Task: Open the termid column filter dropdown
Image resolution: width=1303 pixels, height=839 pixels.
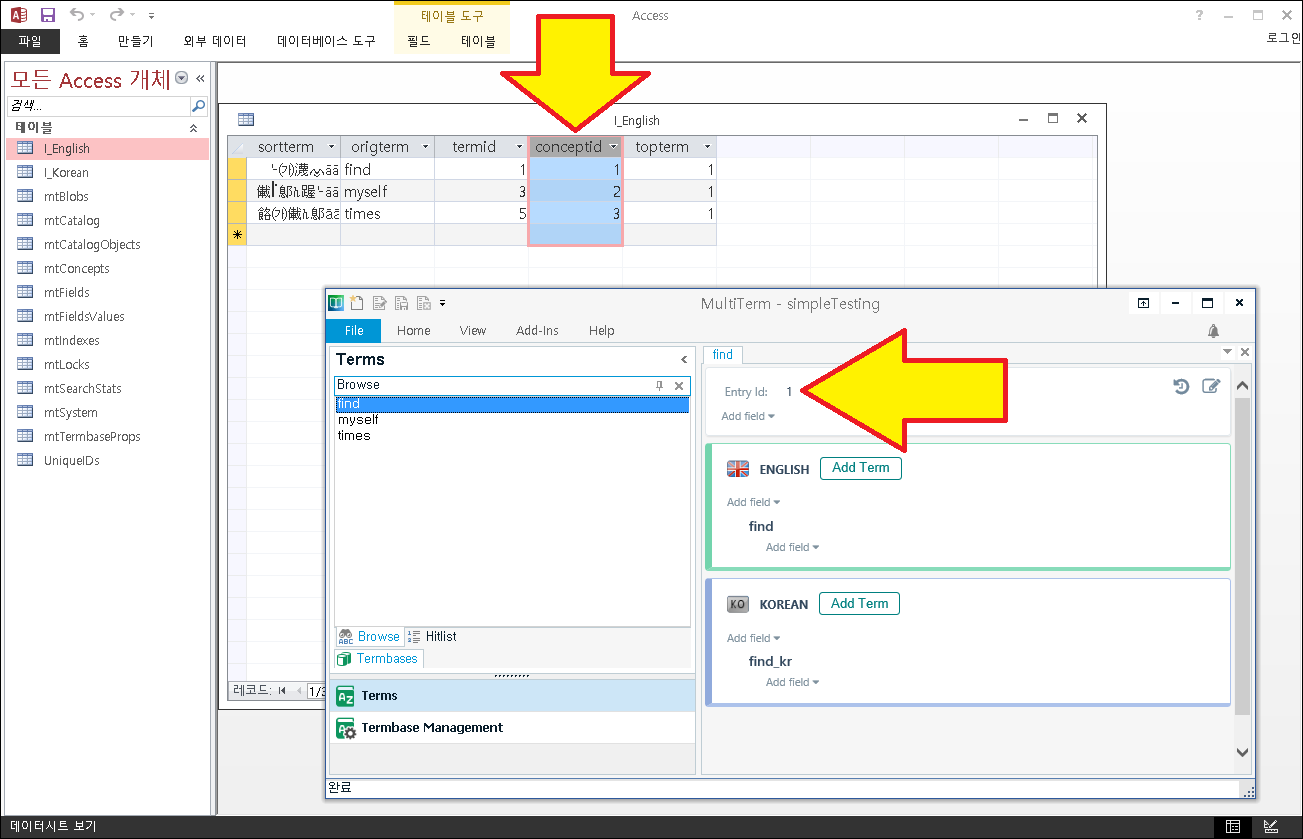Action: coord(519,147)
